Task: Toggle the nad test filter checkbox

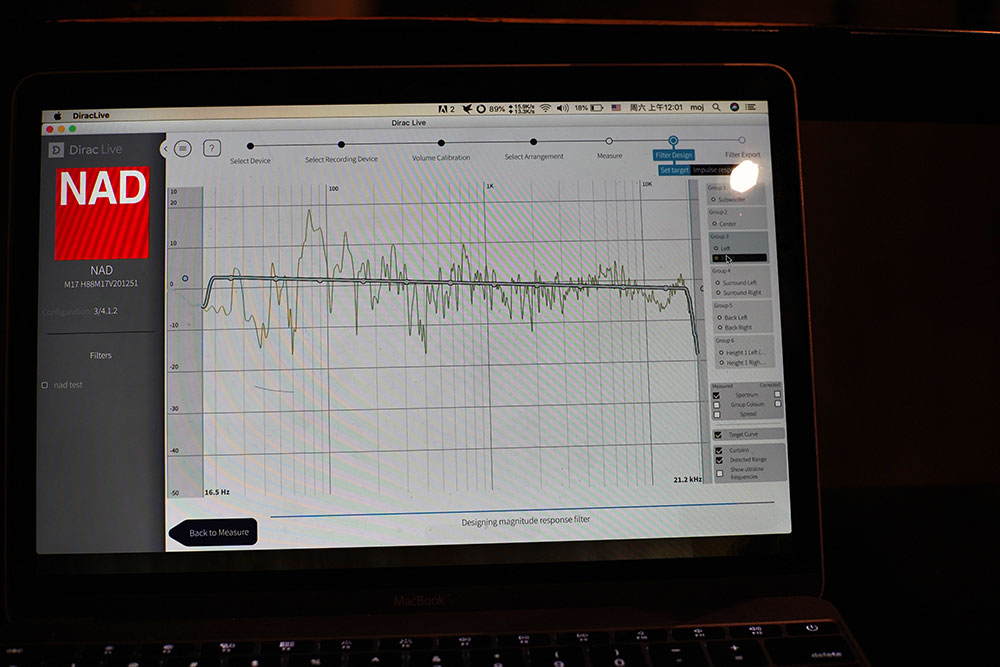Action: (x=45, y=385)
